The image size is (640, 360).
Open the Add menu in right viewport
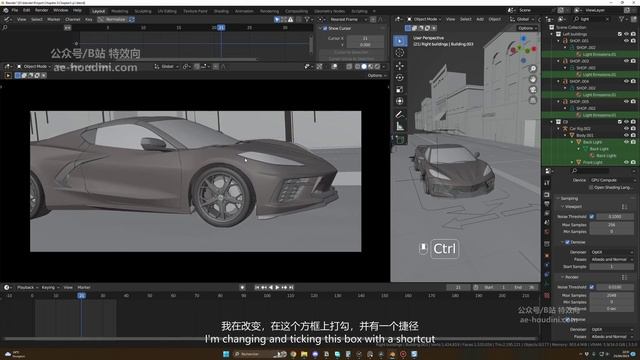pyautogui.click(x=480, y=19)
